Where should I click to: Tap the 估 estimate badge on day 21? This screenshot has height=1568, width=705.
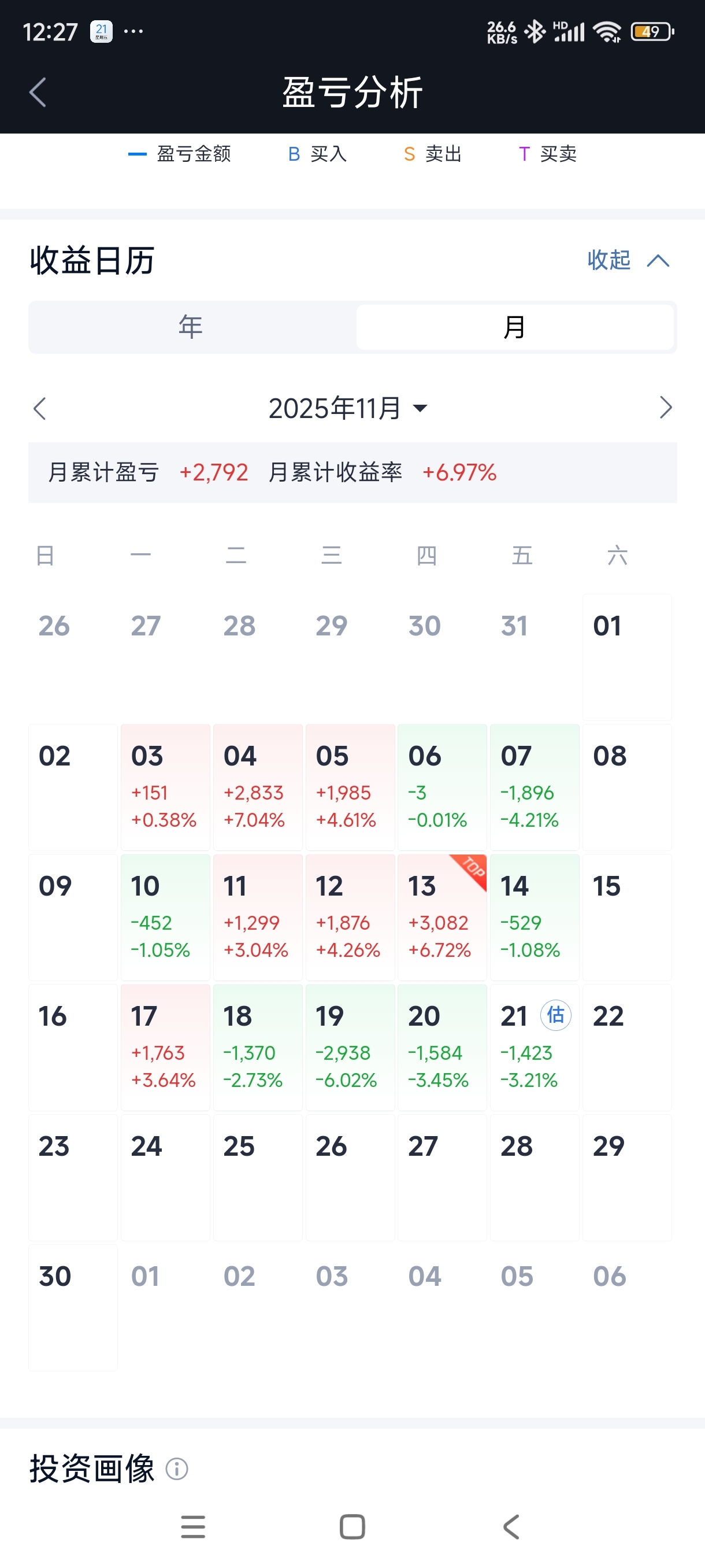coord(555,1015)
